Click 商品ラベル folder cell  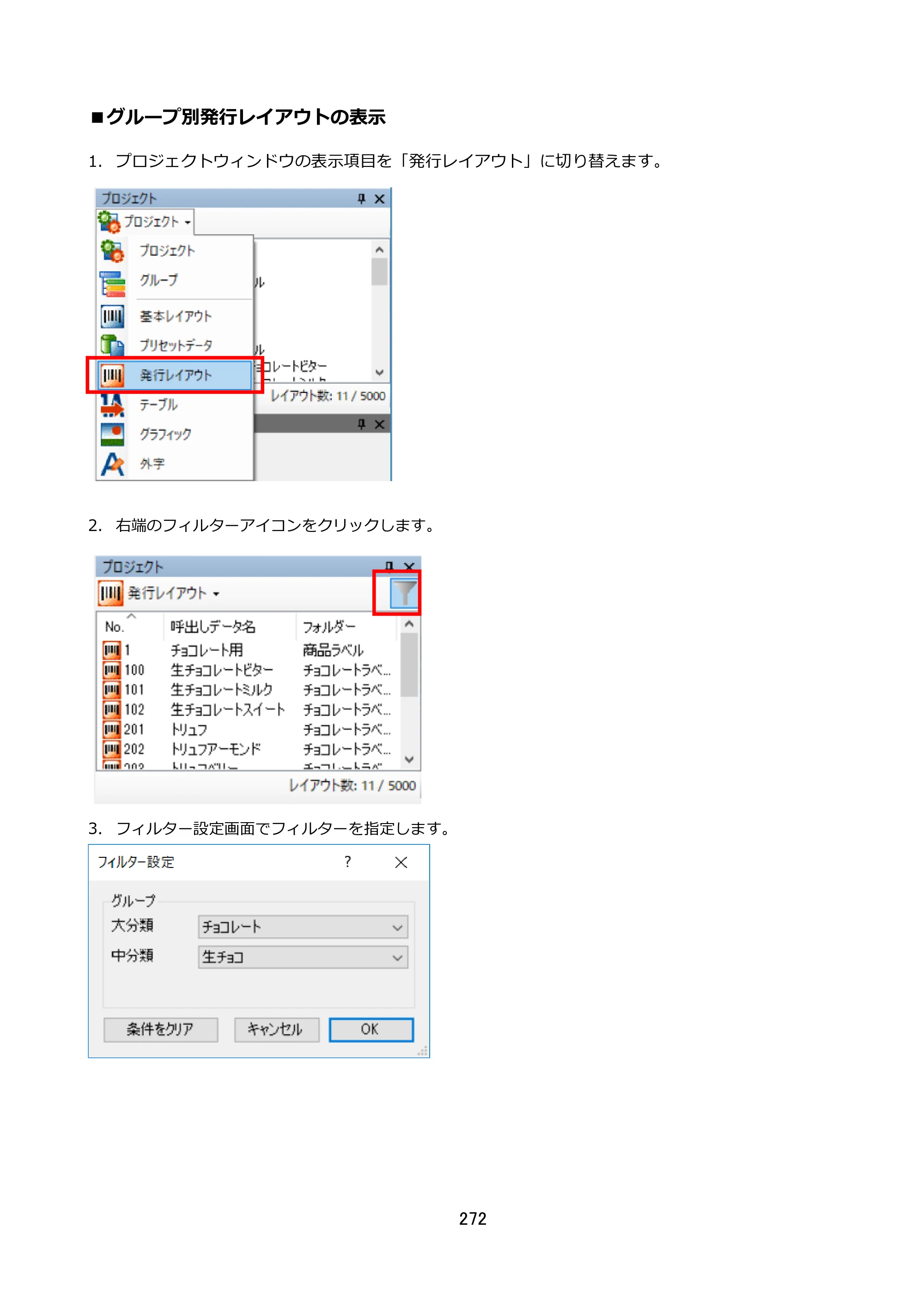(x=334, y=649)
